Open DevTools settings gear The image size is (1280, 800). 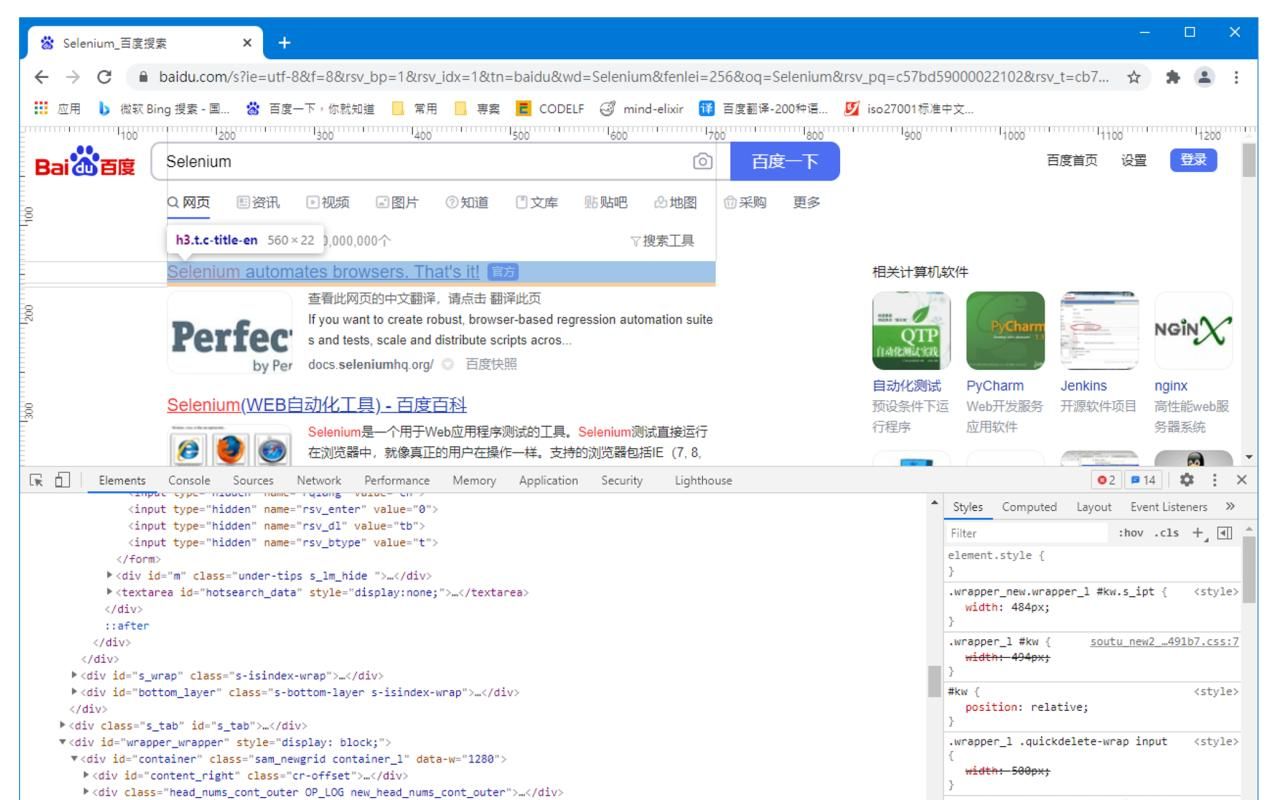[1186, 480]
